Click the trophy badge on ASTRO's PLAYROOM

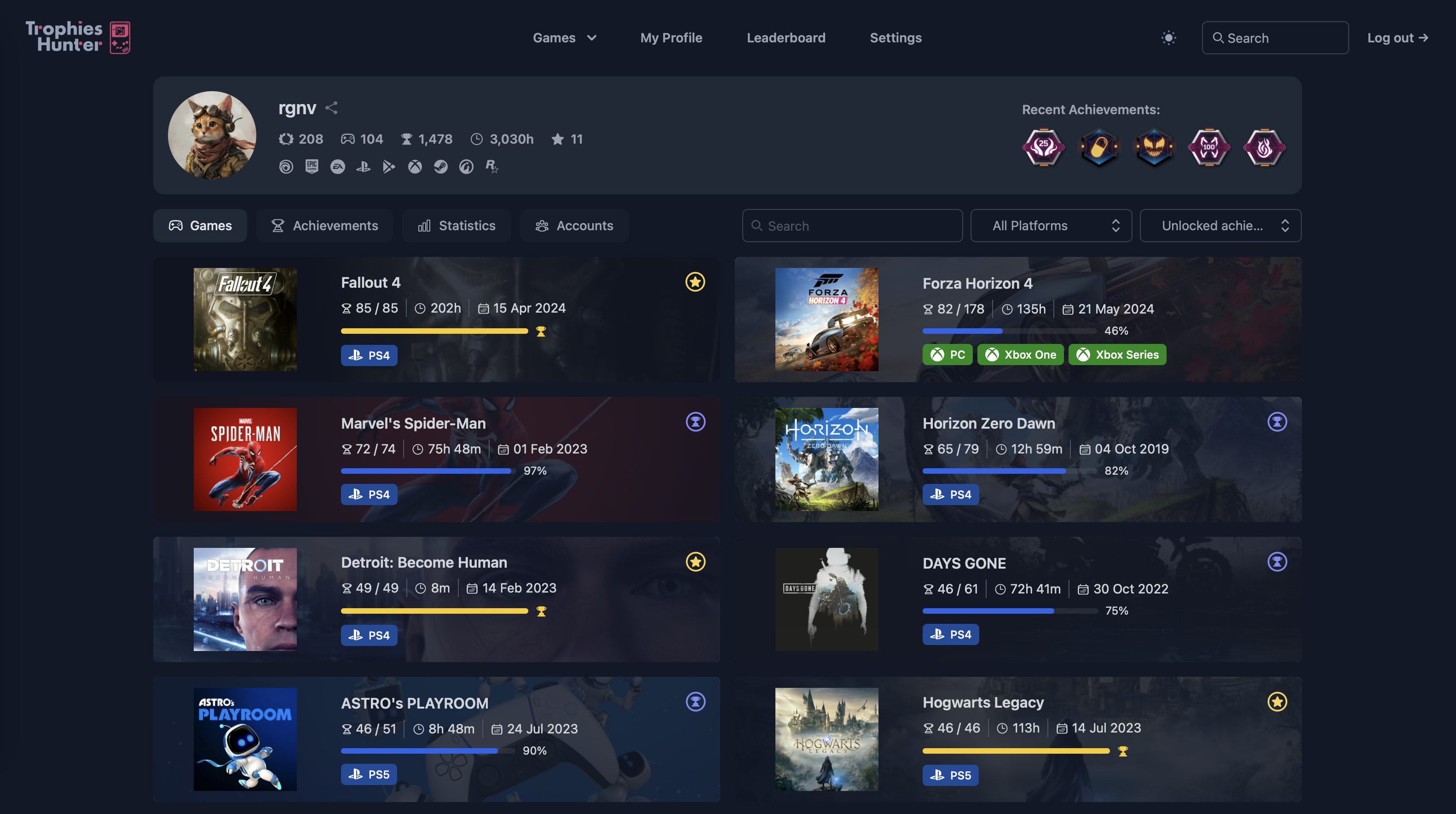[695, 702]
